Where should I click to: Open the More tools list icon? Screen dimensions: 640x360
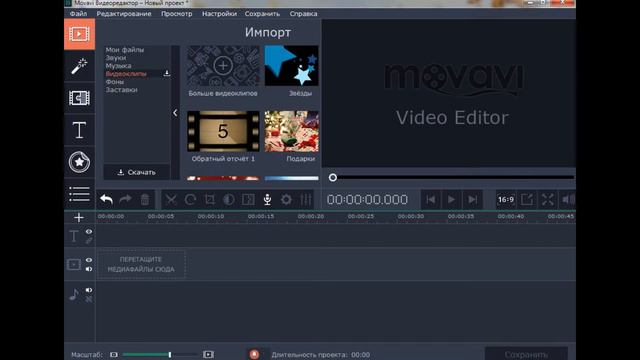[79, 194]
